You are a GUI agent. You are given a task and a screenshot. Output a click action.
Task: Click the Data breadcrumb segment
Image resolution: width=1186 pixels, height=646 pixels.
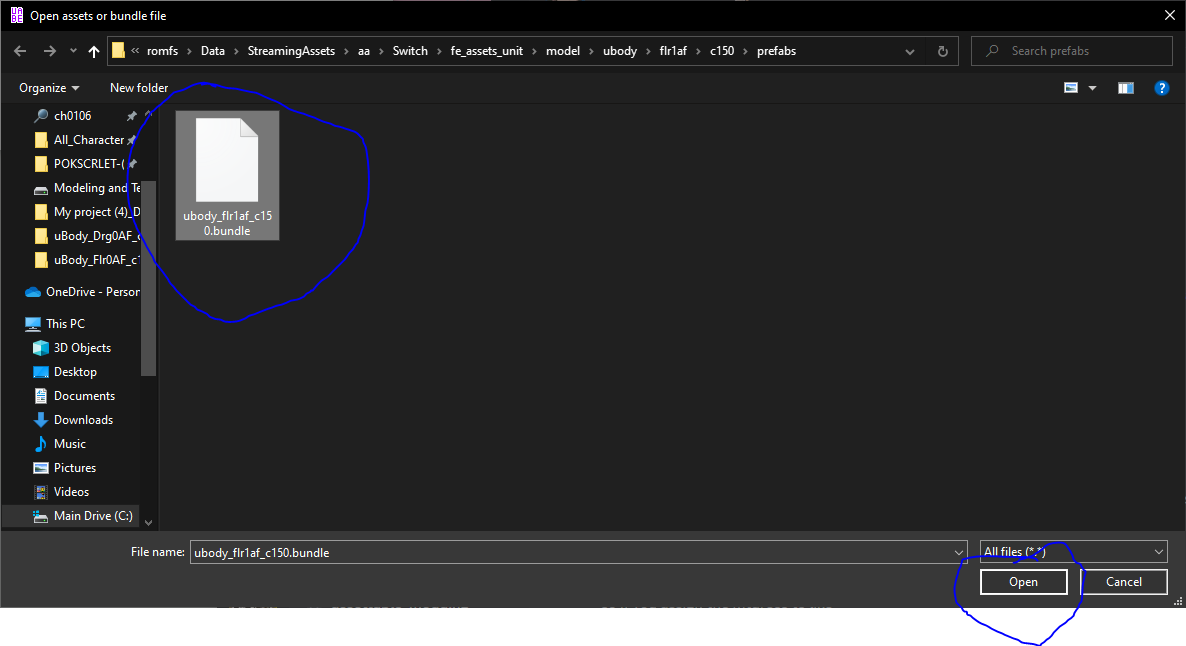pos(213,51)
